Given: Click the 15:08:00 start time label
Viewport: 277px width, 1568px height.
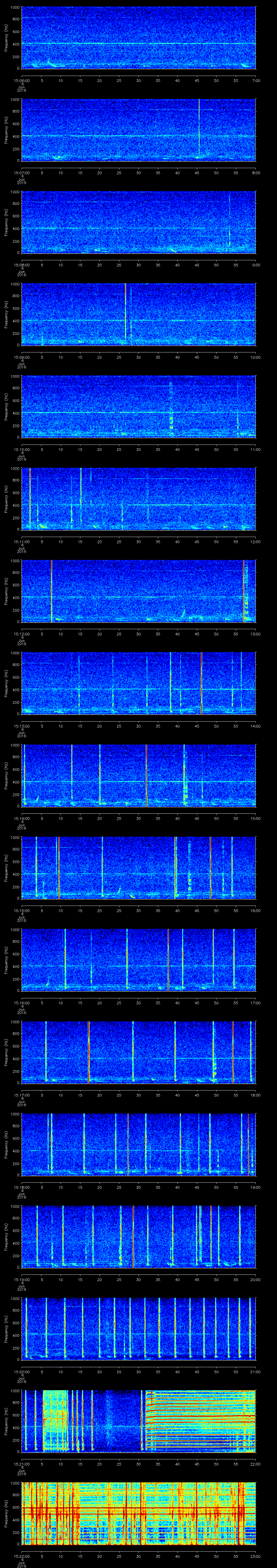Looking at the screenshot, I should pos(22,265).
